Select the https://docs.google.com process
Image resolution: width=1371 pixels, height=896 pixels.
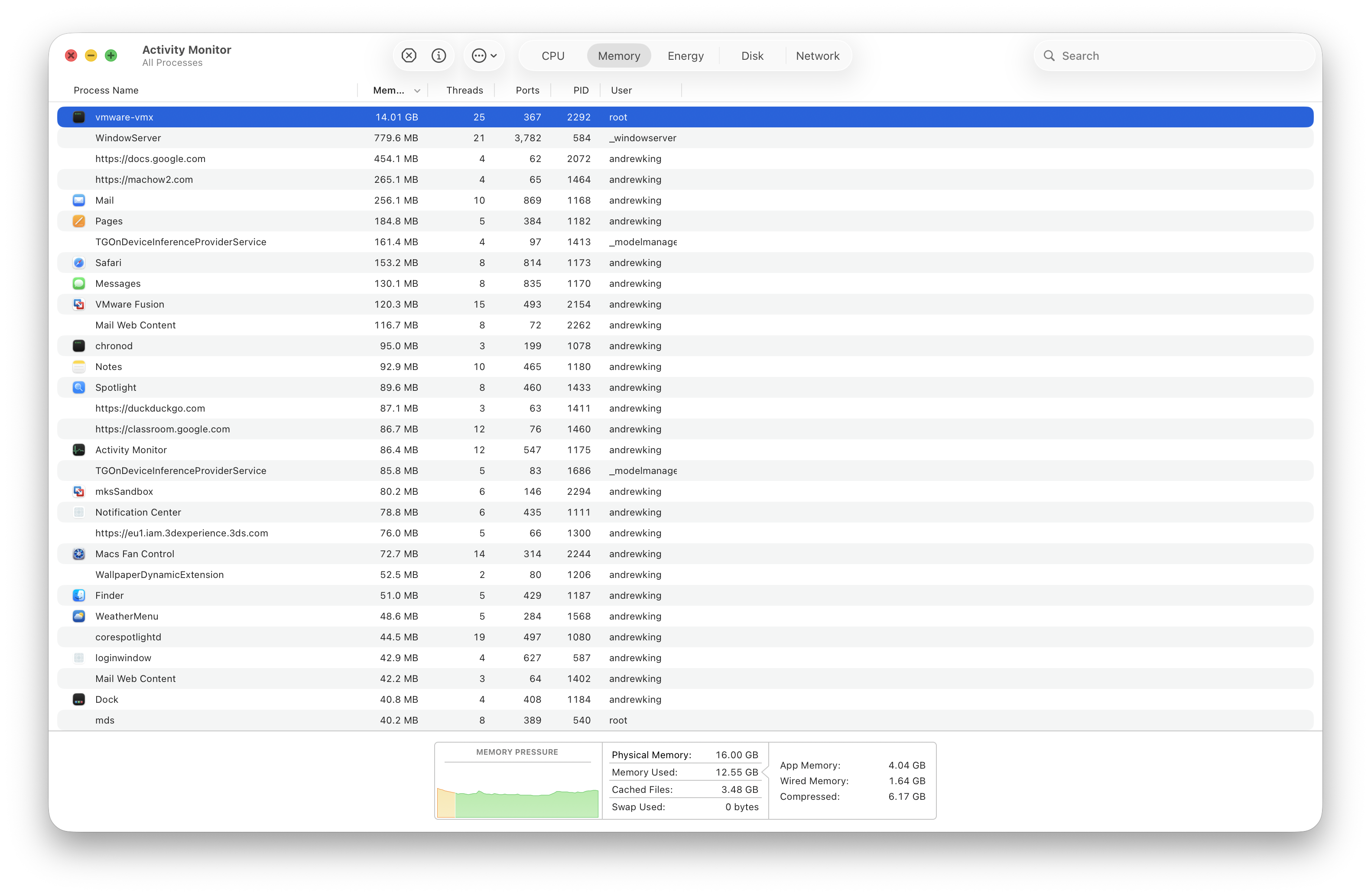point(685,158)
